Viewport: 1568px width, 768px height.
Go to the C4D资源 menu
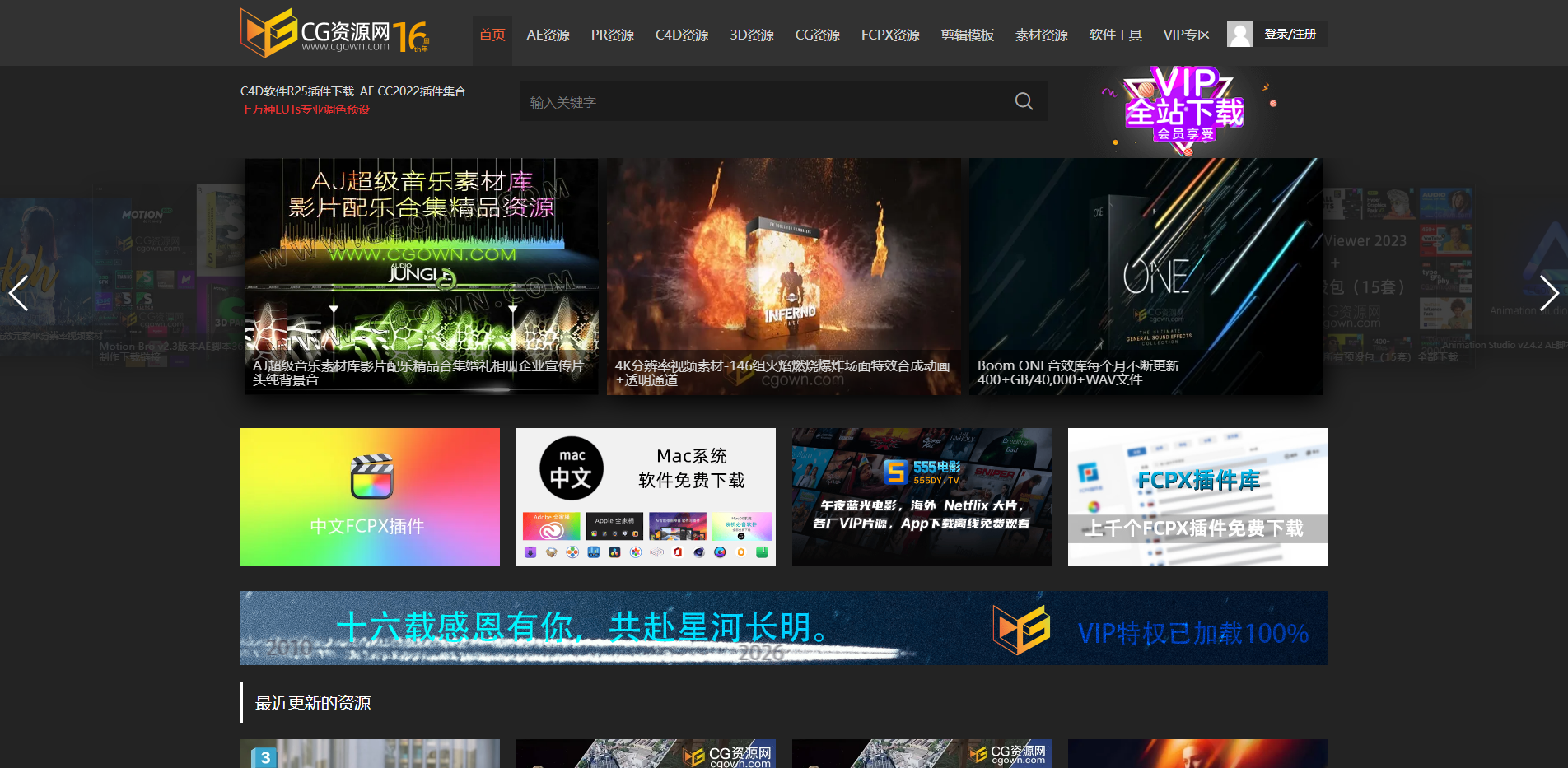(x=681, y=35)
